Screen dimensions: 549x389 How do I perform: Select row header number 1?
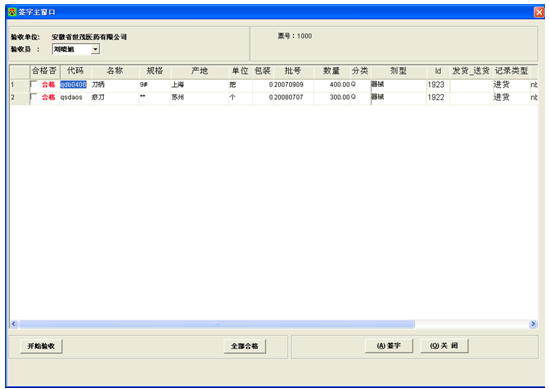[x=20, y=85]
